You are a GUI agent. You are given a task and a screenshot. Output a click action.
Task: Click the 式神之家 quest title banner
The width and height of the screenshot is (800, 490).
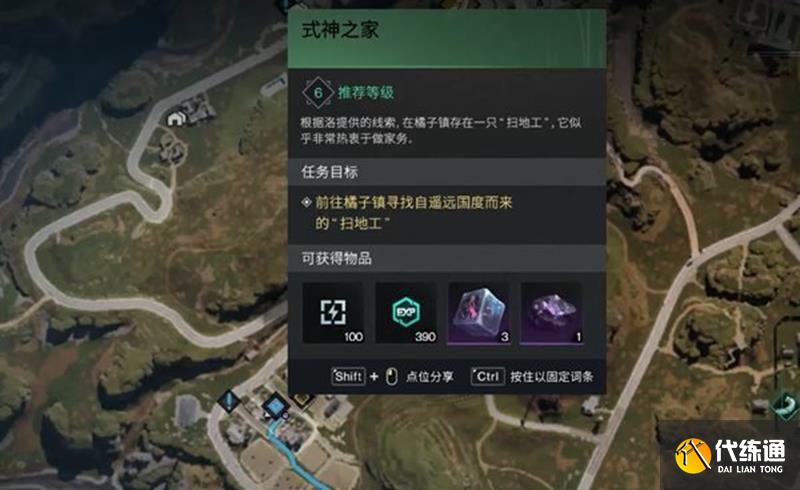coord(447,38)
